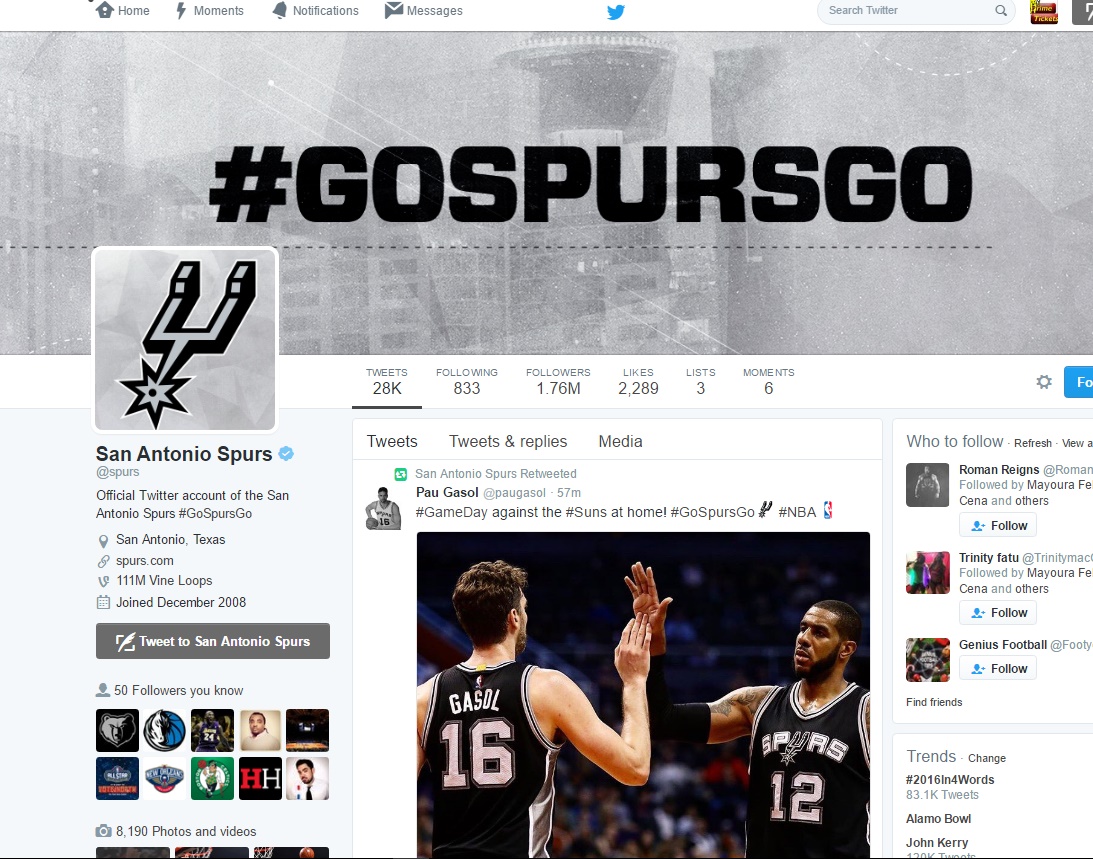Open the user avatar menu at top right
The width and height of the screenshot is (1093, 859).
1044,11
